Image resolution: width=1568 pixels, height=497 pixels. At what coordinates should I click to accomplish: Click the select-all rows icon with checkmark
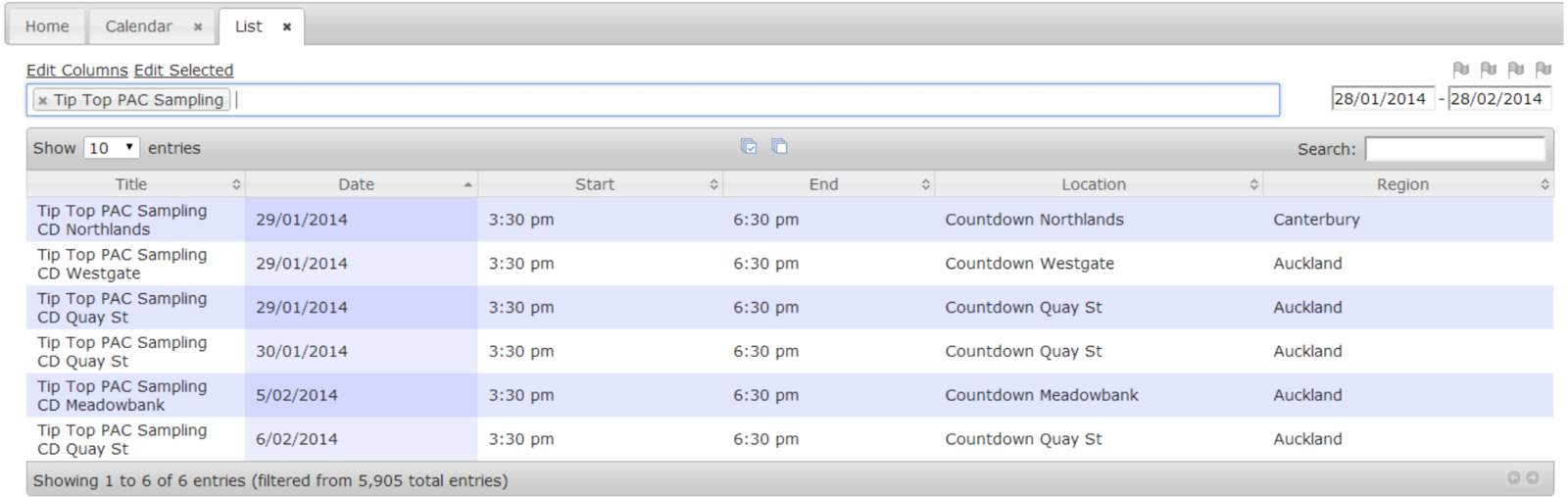[x=749, y=146]
